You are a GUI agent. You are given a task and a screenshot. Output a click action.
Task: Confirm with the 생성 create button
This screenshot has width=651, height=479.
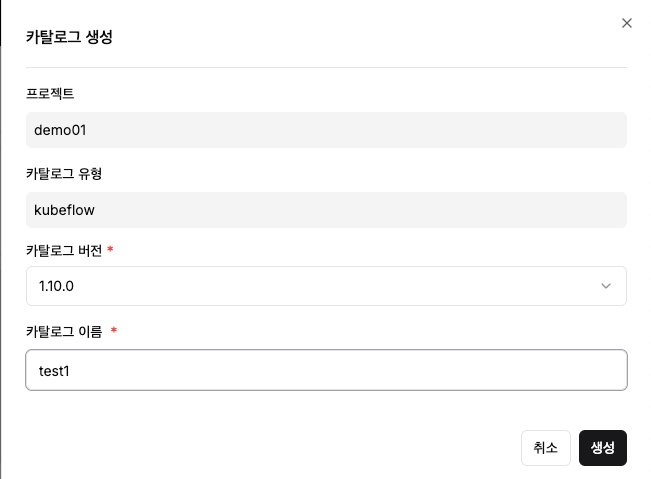[603, 447]
